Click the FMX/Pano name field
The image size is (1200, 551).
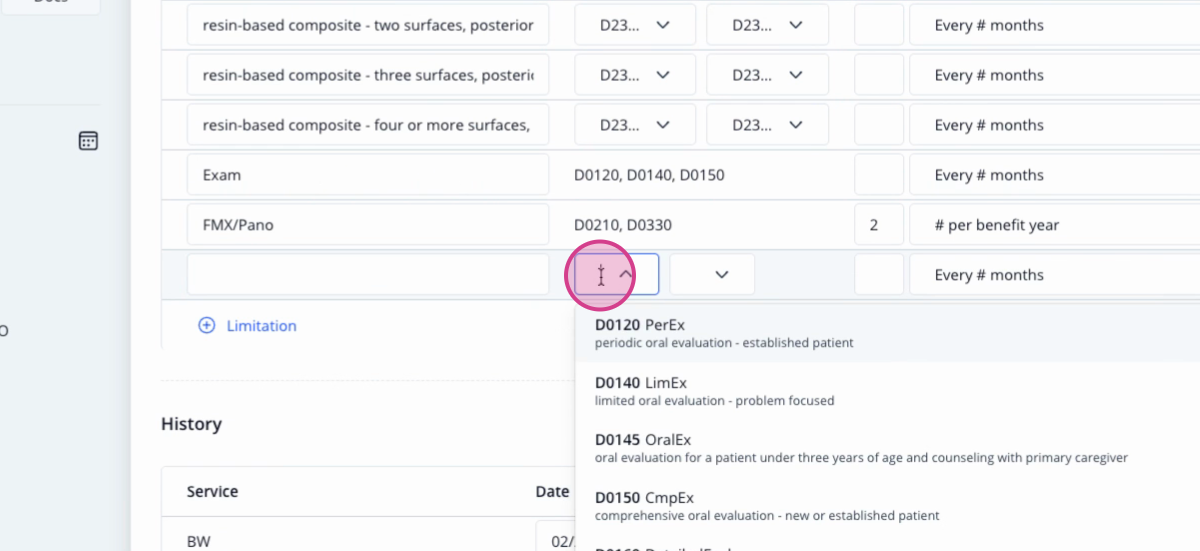coord(368,225)
